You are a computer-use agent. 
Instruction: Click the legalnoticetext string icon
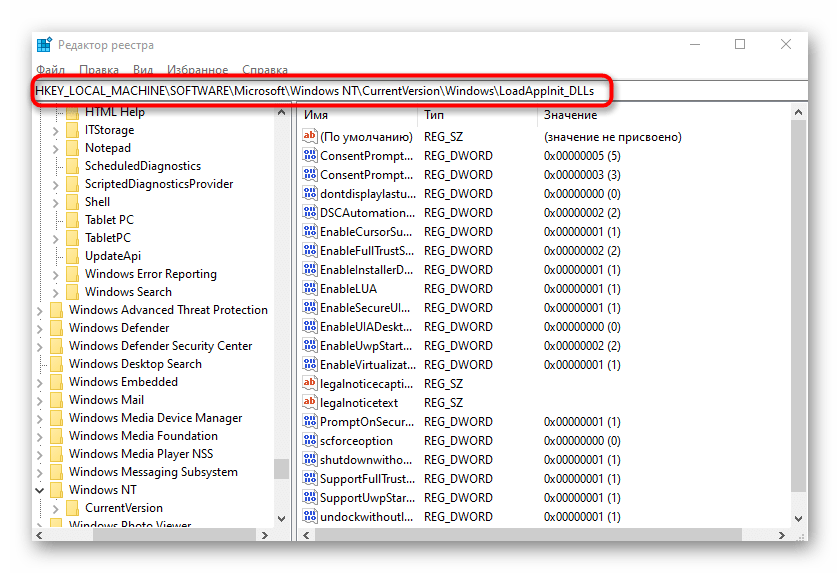coord(310,402)
